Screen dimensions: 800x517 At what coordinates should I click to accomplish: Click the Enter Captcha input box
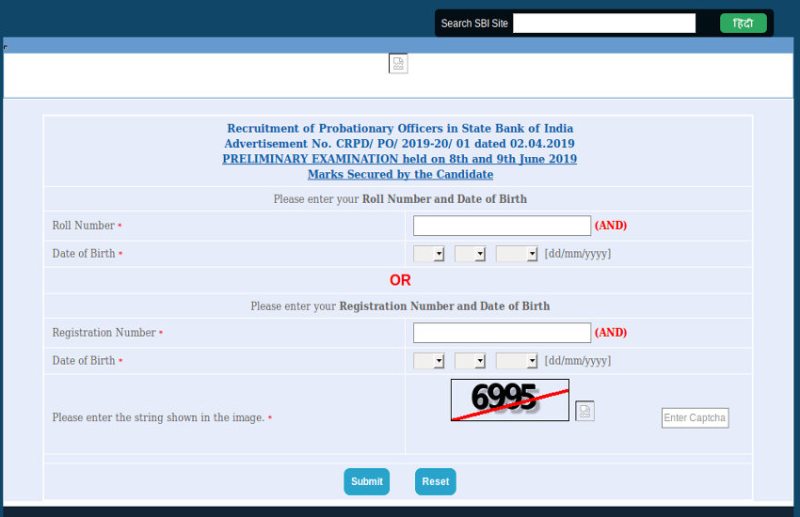coord(695,418)
